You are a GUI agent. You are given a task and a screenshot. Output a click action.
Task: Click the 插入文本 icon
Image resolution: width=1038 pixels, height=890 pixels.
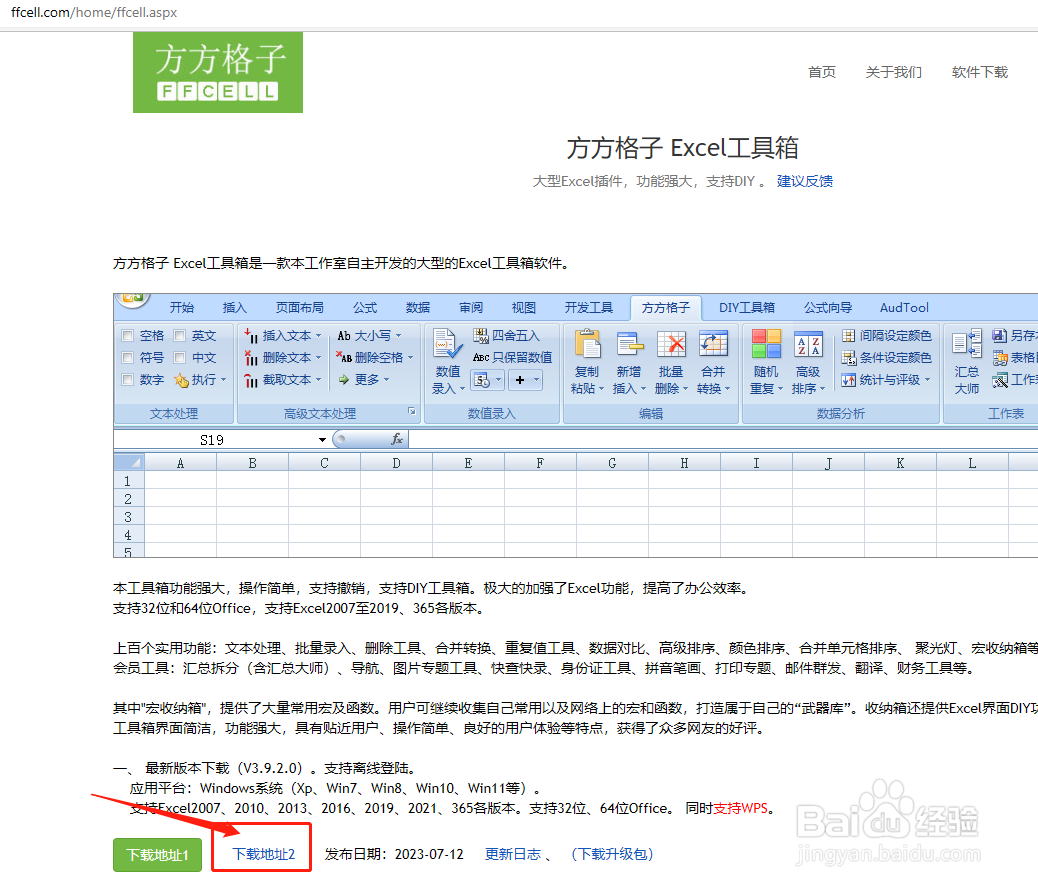[x=251, y=336]
